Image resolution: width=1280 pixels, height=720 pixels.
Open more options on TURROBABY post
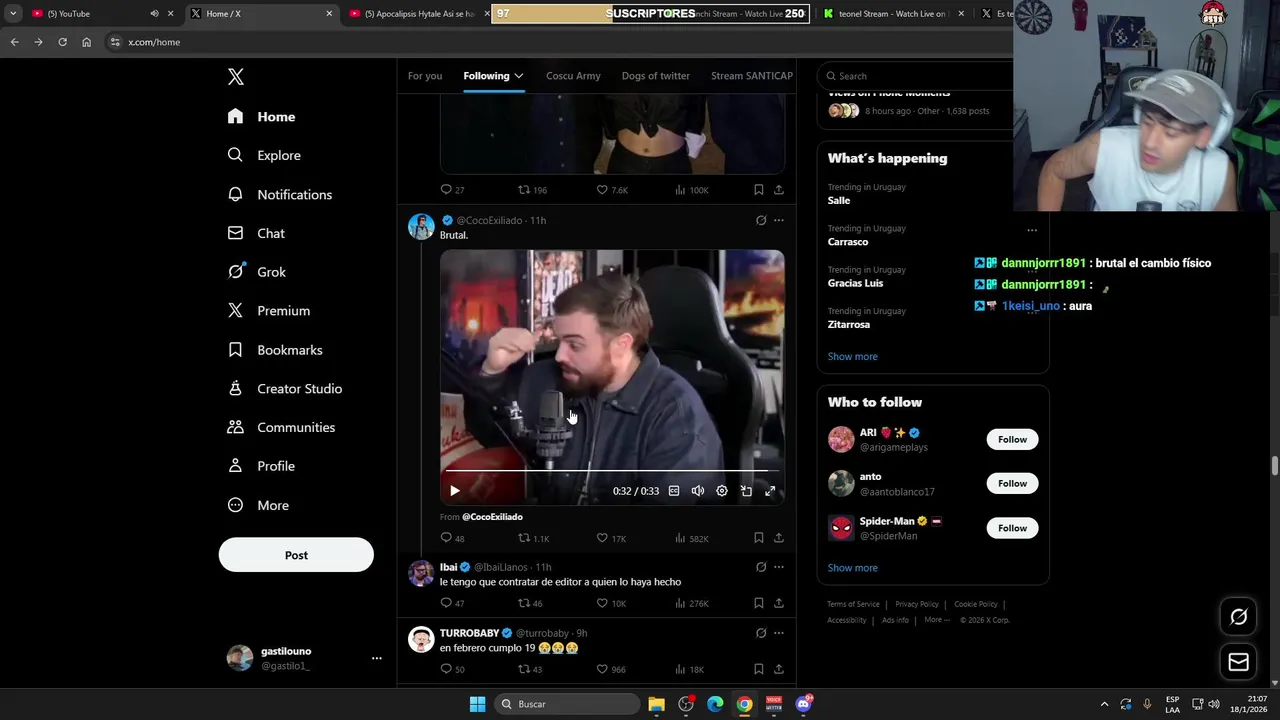pos(779,633)
